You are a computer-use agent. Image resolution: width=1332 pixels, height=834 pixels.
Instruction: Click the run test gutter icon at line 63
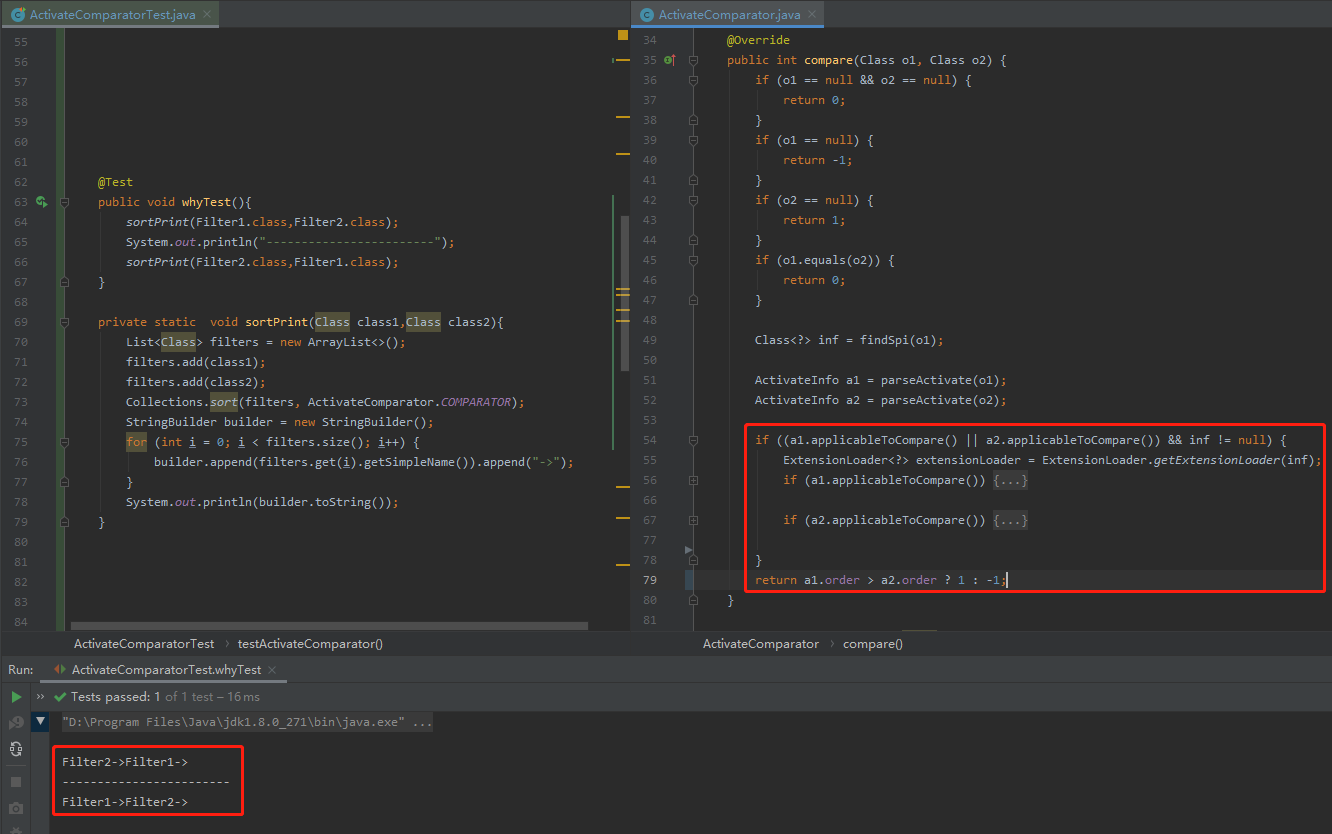tap(42, 202)
